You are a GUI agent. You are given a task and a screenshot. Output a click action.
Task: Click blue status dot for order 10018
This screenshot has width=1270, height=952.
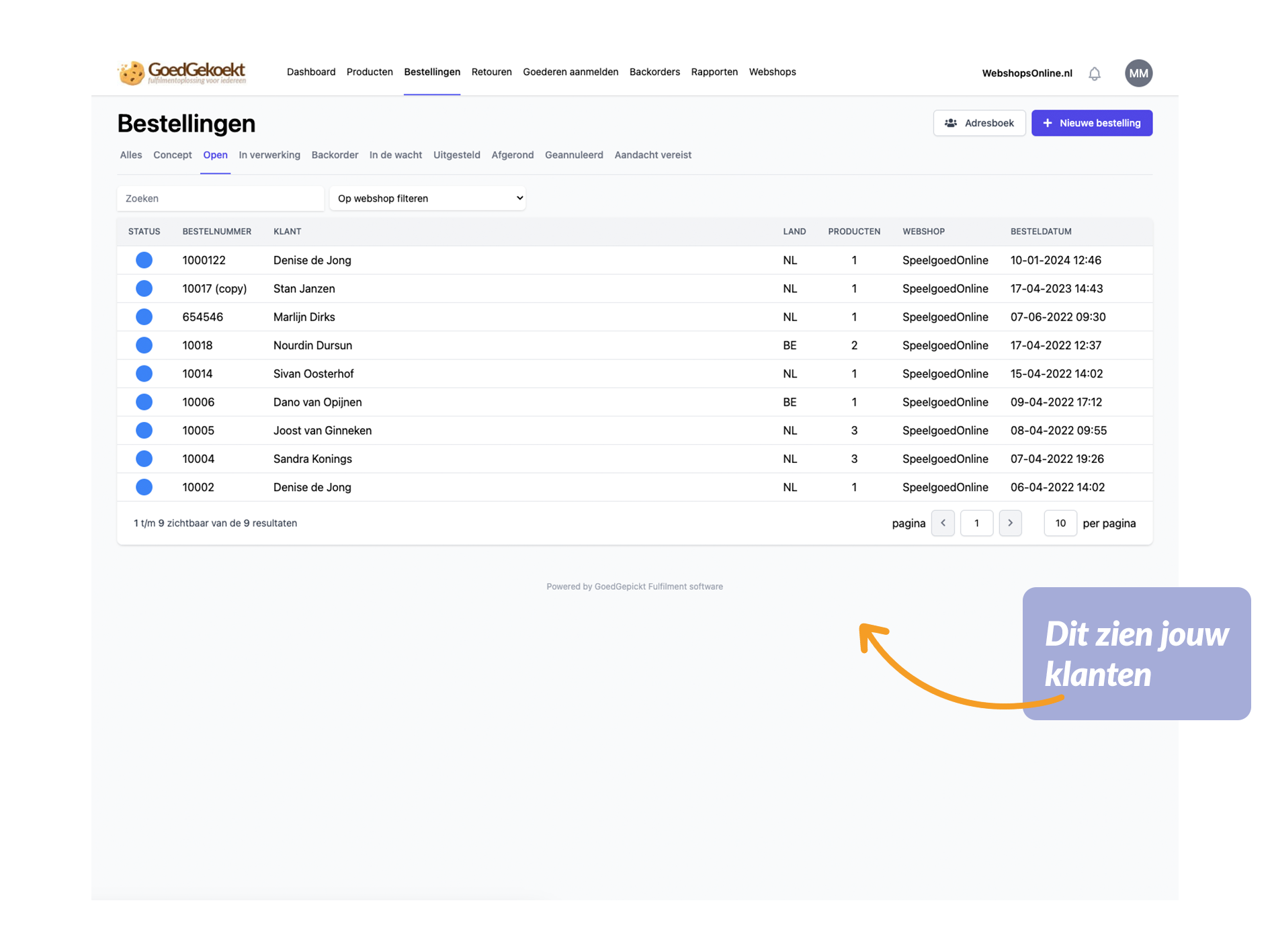144,345
